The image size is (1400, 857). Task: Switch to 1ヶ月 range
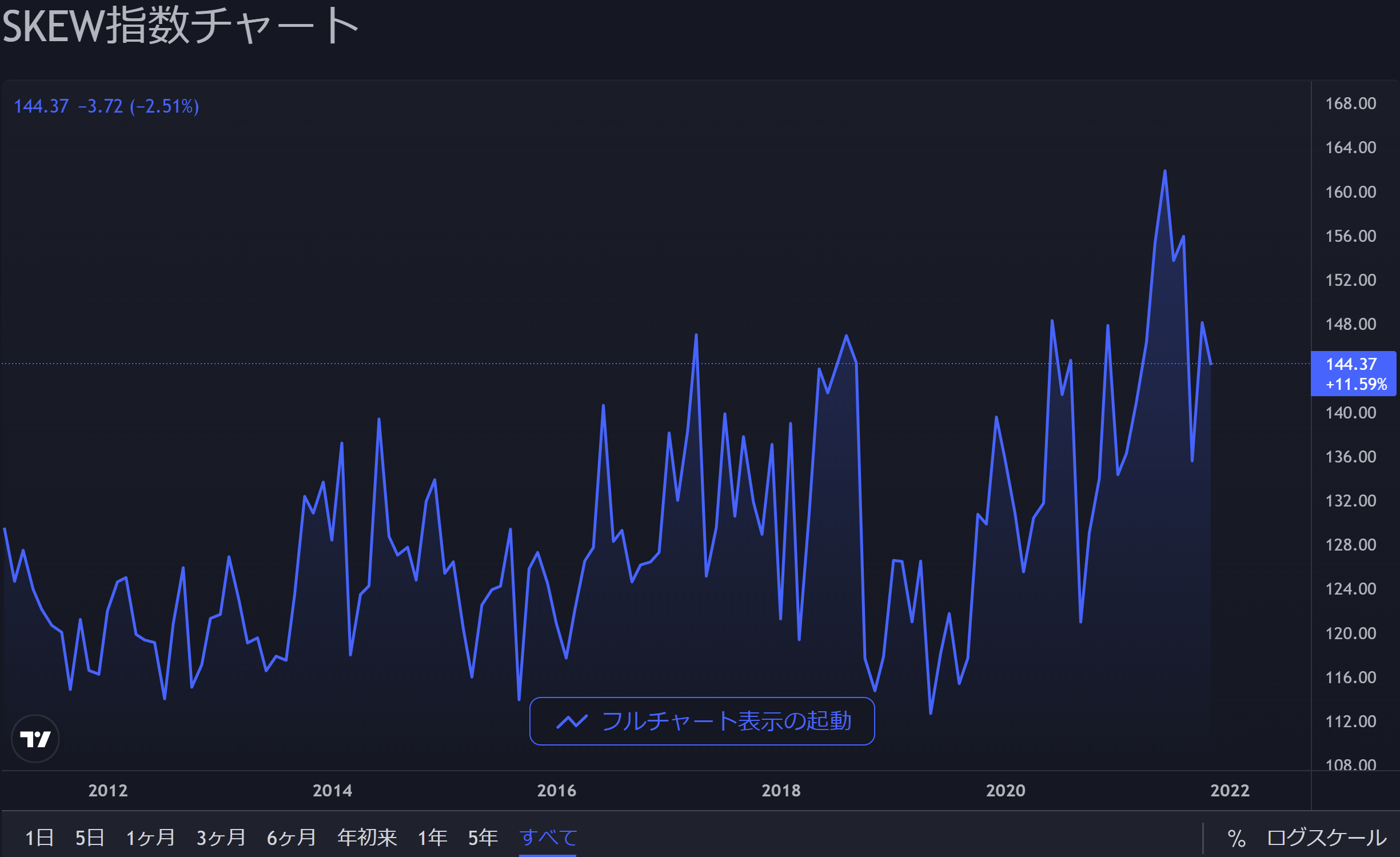(x=150, y=838)
